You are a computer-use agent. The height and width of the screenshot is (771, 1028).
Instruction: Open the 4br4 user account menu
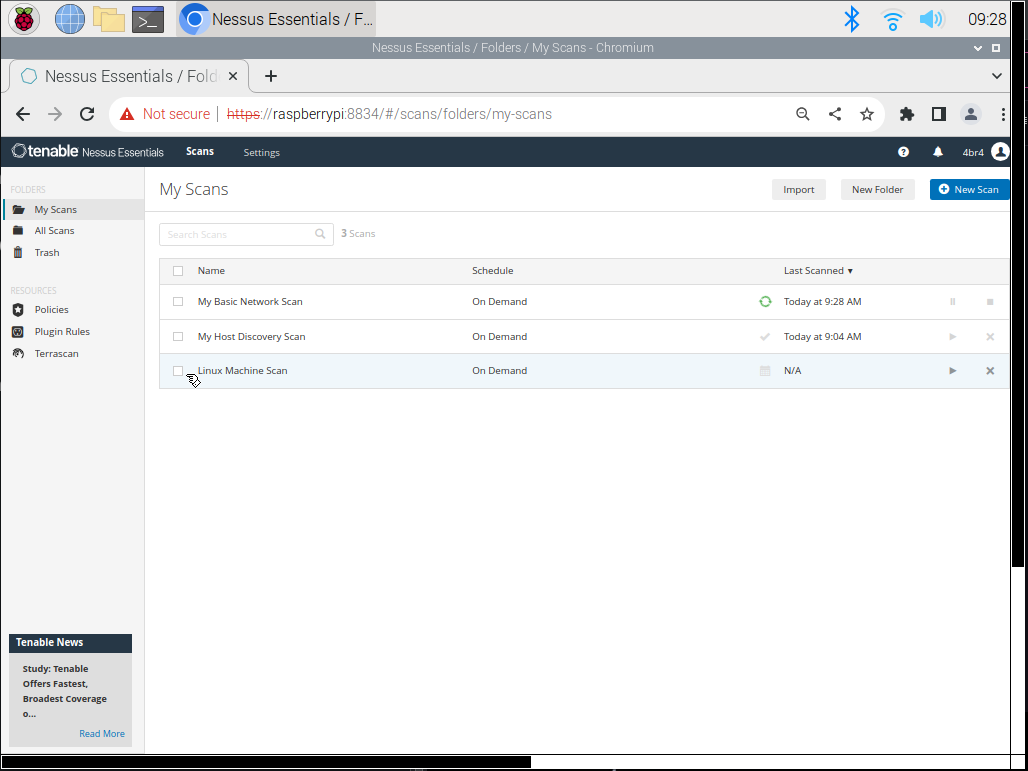[985, 152]
